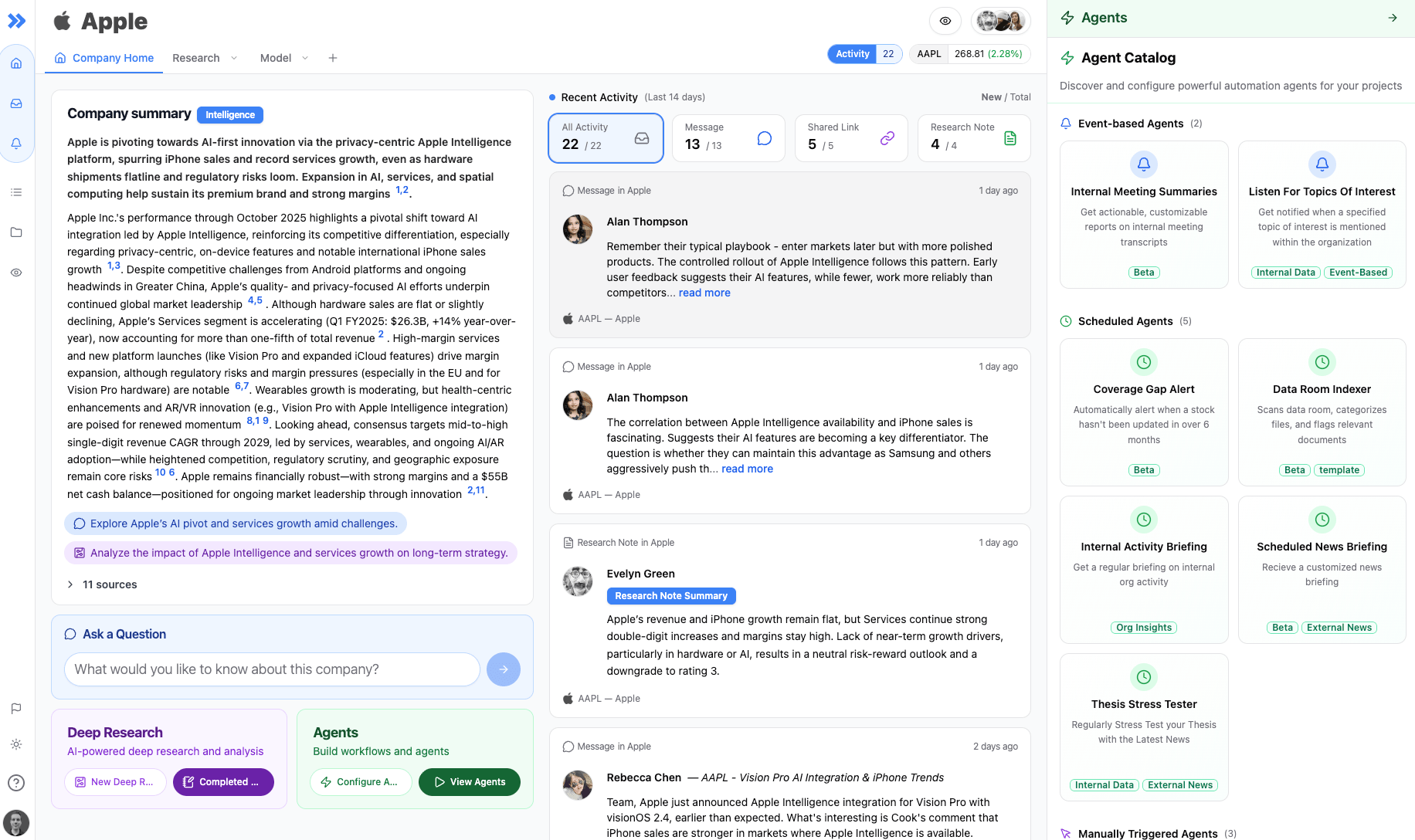This screenshot has width=1415, height=840.
Task: Open settings gear in left sidebar
Action: point(16,744)
